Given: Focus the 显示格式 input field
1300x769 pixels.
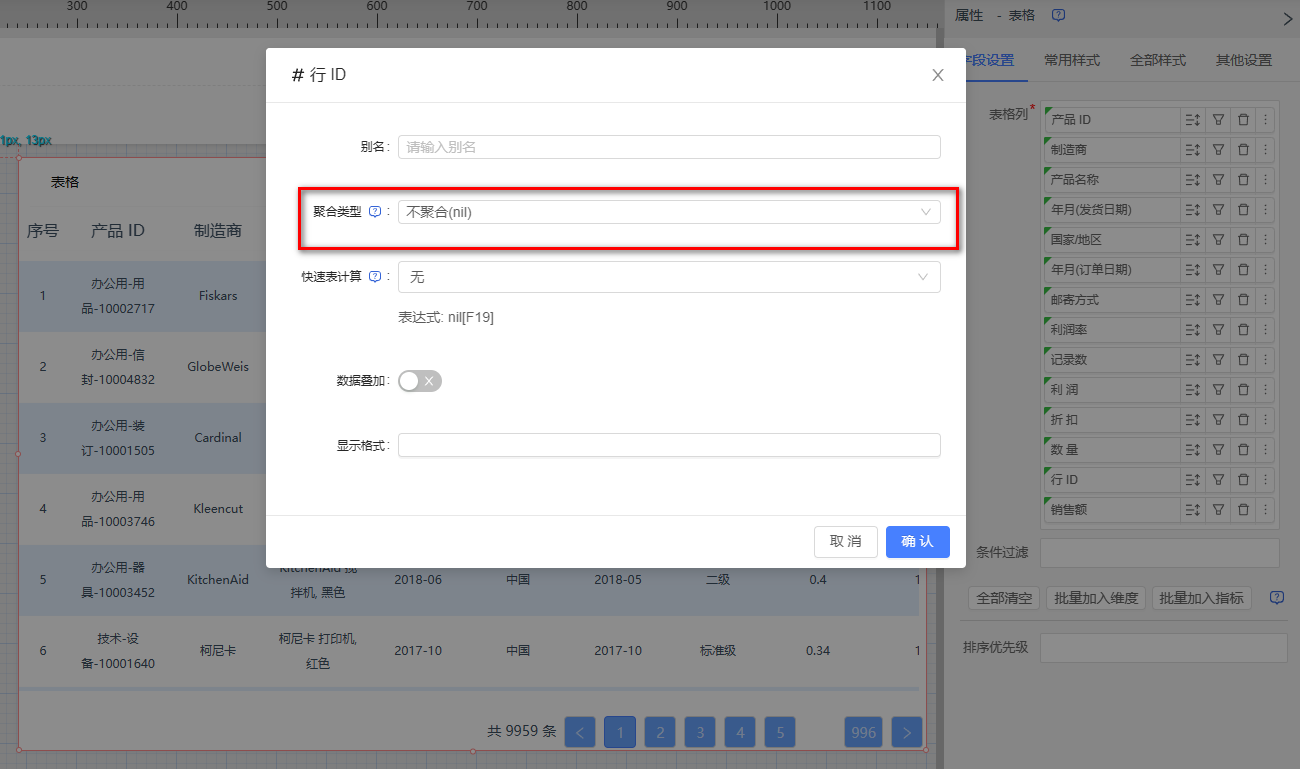Looking at the screenshot, I should coord(669,445).
